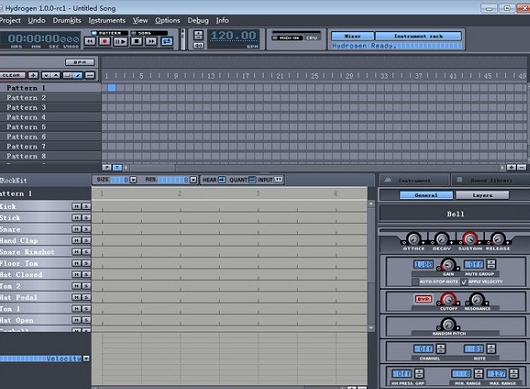Screen dimensions: 530x389
Task: Click the Cutoff knob
Action: [x=448, y=299]
